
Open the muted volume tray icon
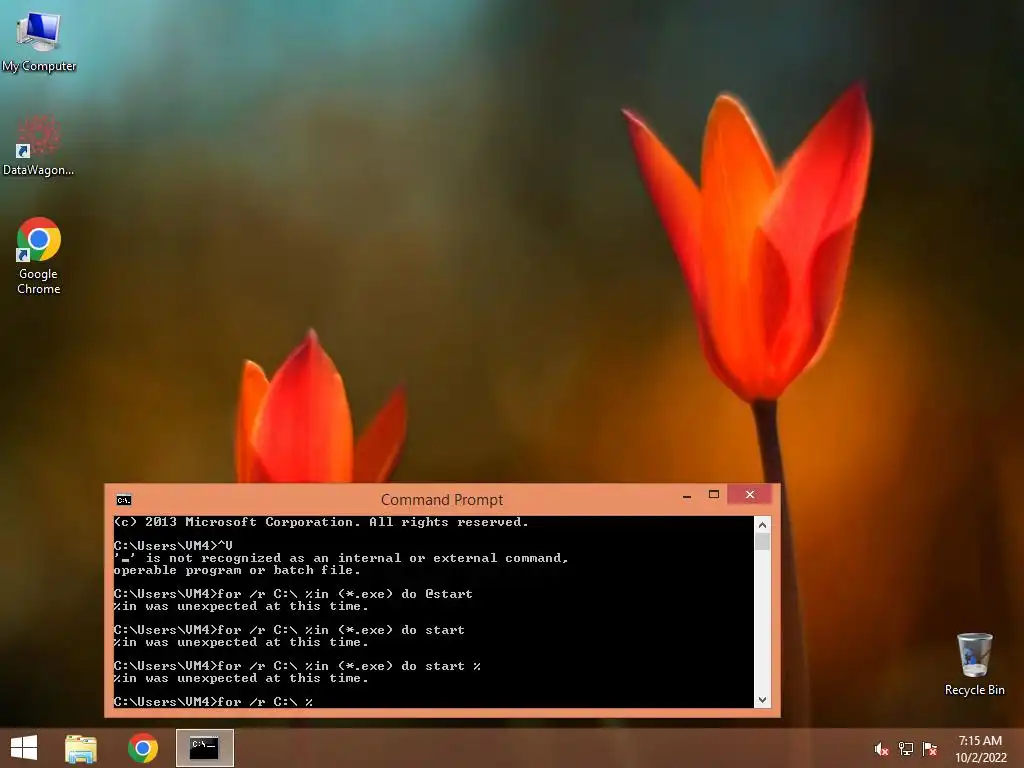pyautogui.click(x=881, y=749)
